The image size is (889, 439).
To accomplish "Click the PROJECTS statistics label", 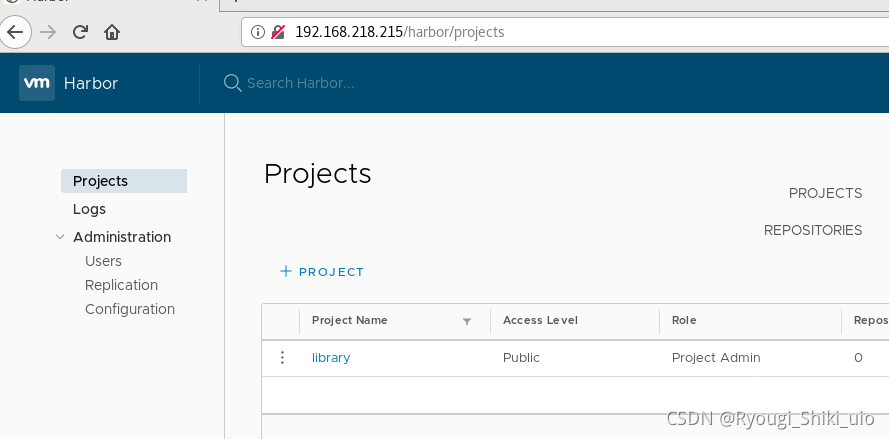I will point(826,193).
